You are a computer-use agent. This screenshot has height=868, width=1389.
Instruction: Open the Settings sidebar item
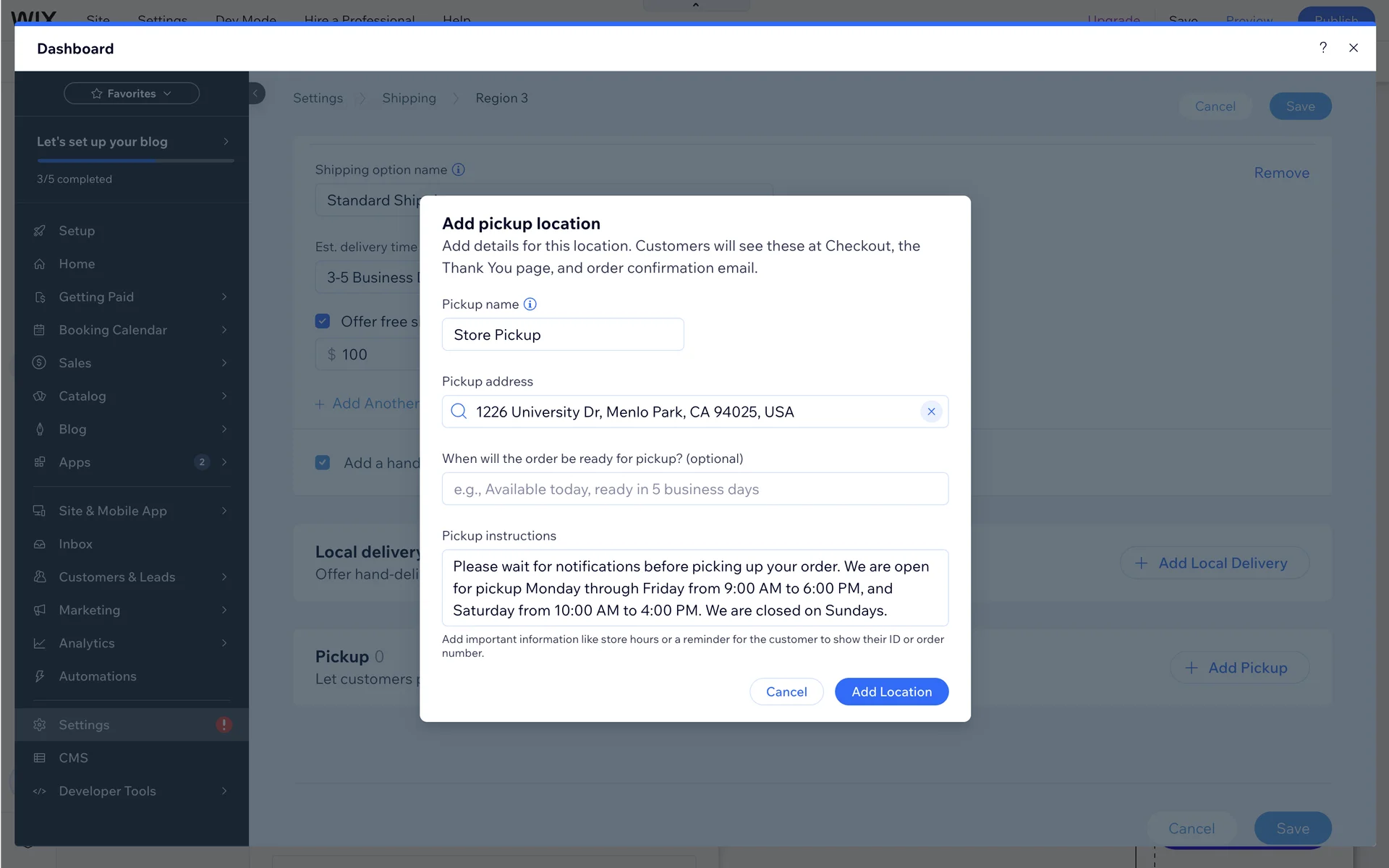(x=84, y=725)
